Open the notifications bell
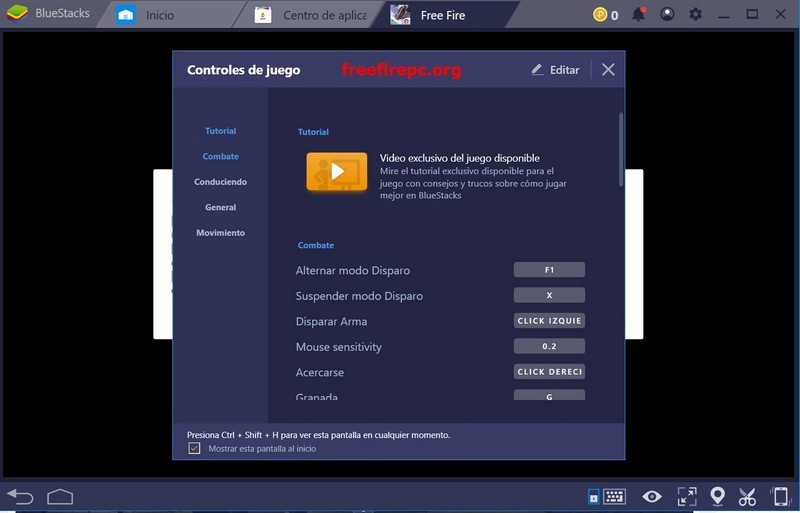Viewport: 800px width, 513px height. pyautogui.click(x=638, y=14)
